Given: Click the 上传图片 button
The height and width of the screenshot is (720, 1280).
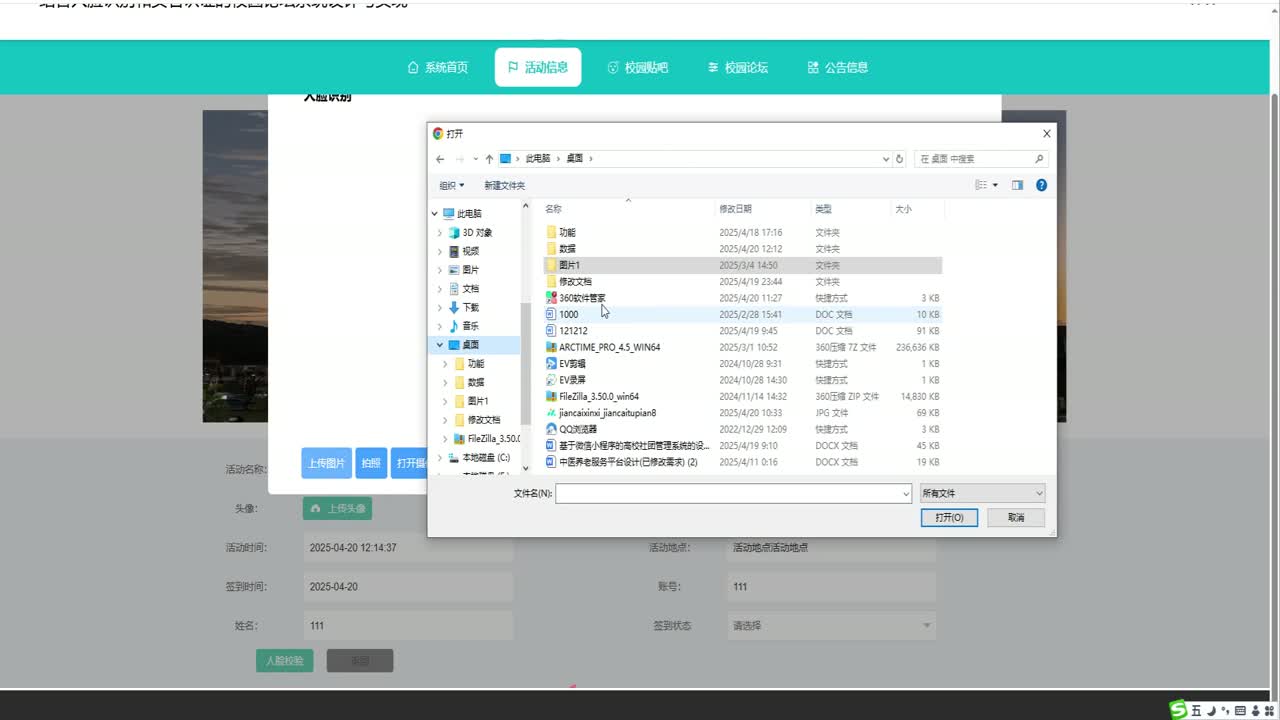Looking at the screenshot, I should 326,463.
